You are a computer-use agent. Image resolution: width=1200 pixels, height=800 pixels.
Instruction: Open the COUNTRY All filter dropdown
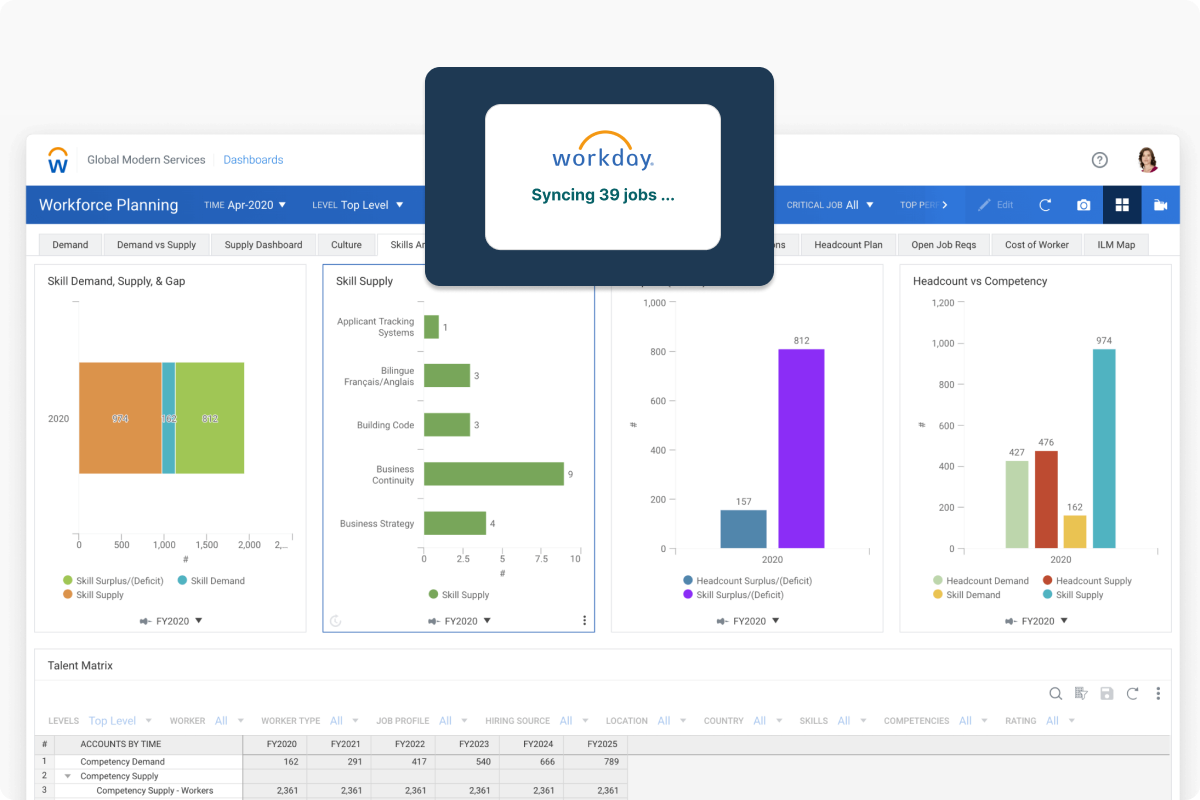tap(744, 721)
